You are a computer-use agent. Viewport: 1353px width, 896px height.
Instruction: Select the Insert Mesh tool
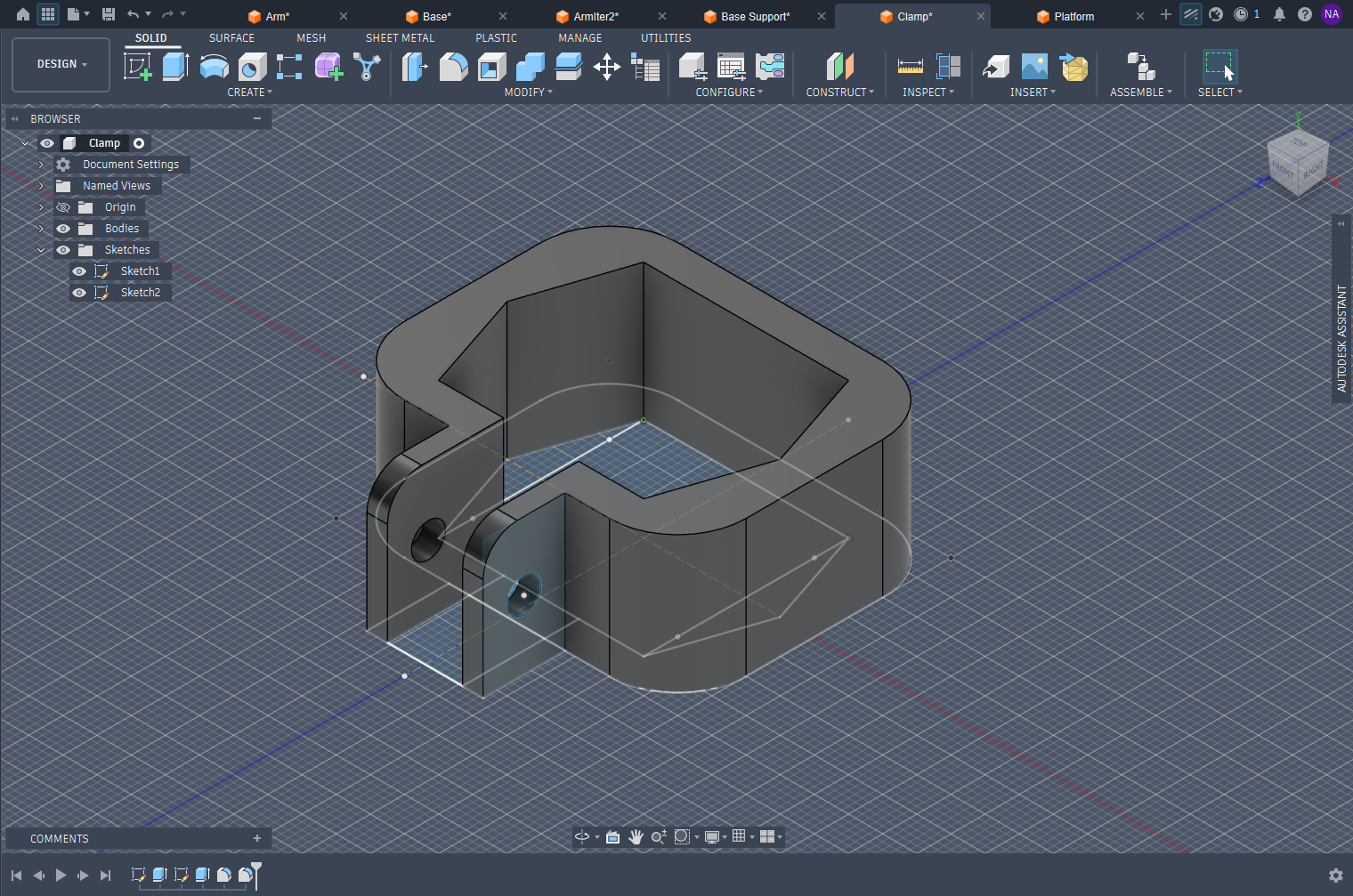1073,67
